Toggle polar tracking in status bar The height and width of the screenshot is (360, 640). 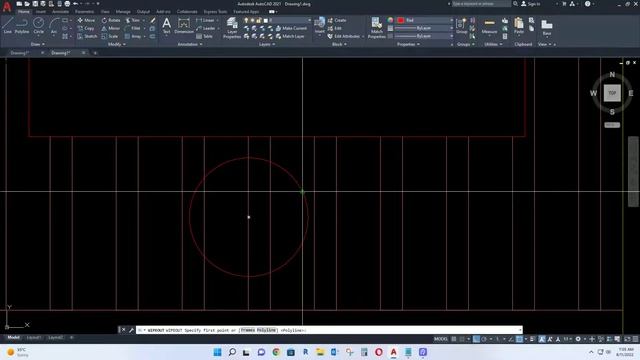coord(484,339)
